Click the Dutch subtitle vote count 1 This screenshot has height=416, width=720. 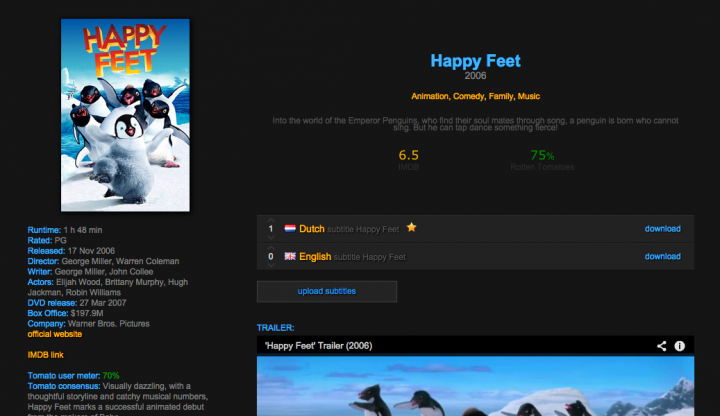click(x=271, y=229)
